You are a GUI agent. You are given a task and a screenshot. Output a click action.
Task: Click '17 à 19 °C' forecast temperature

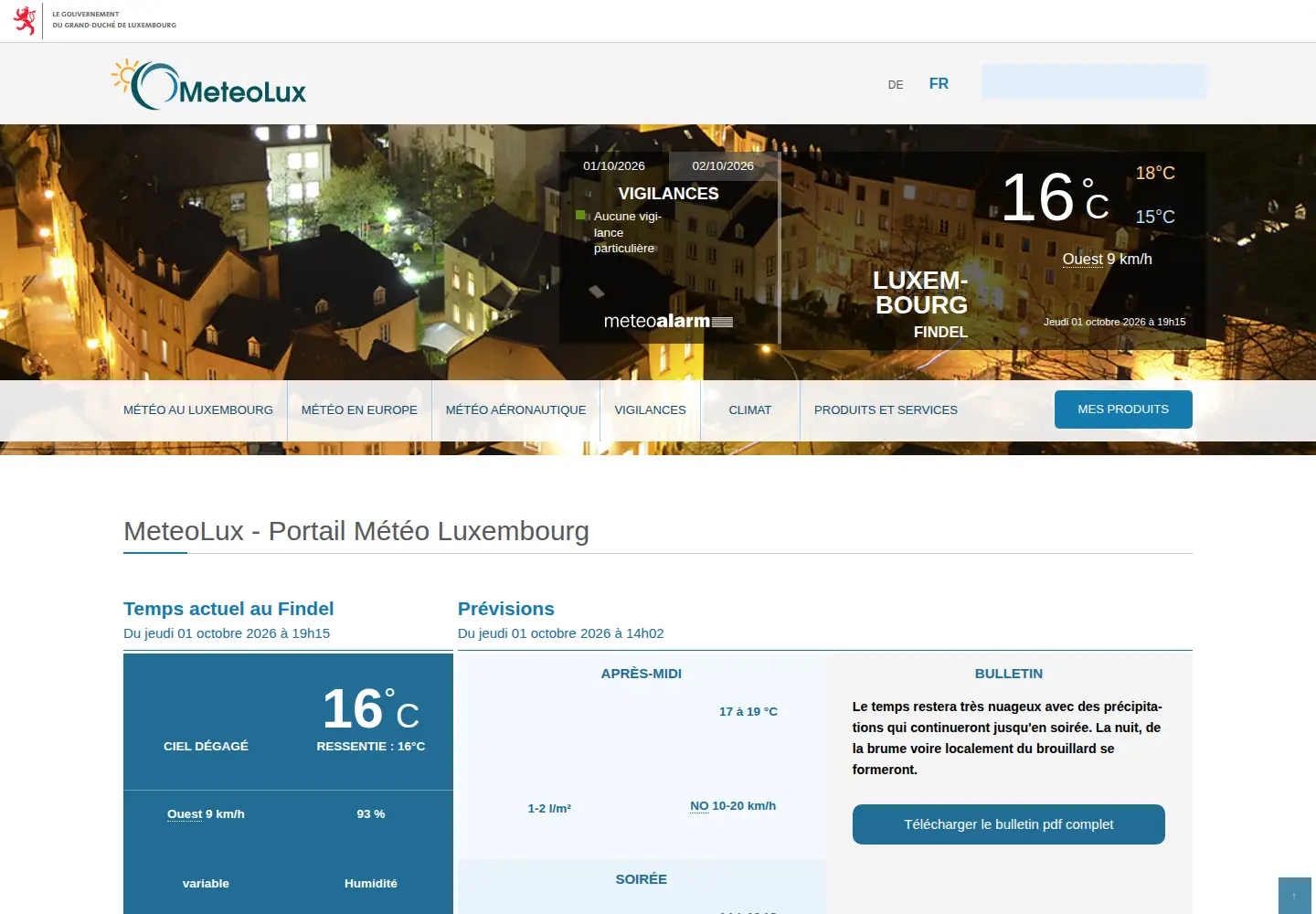(x=748, y=711)
